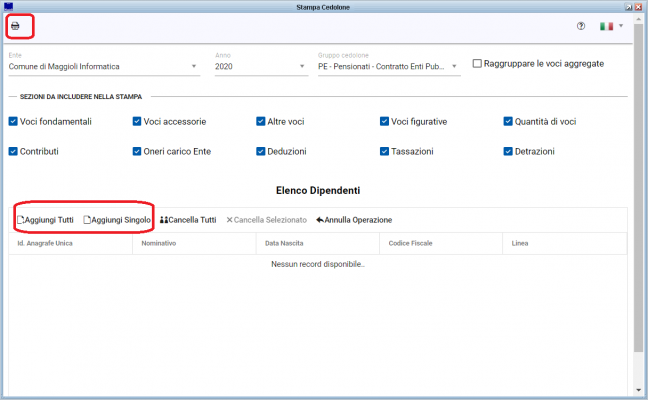Toggle the Oneri carico Ente checkbox
This screenshot has height=400, width=648.
(137, 151)
